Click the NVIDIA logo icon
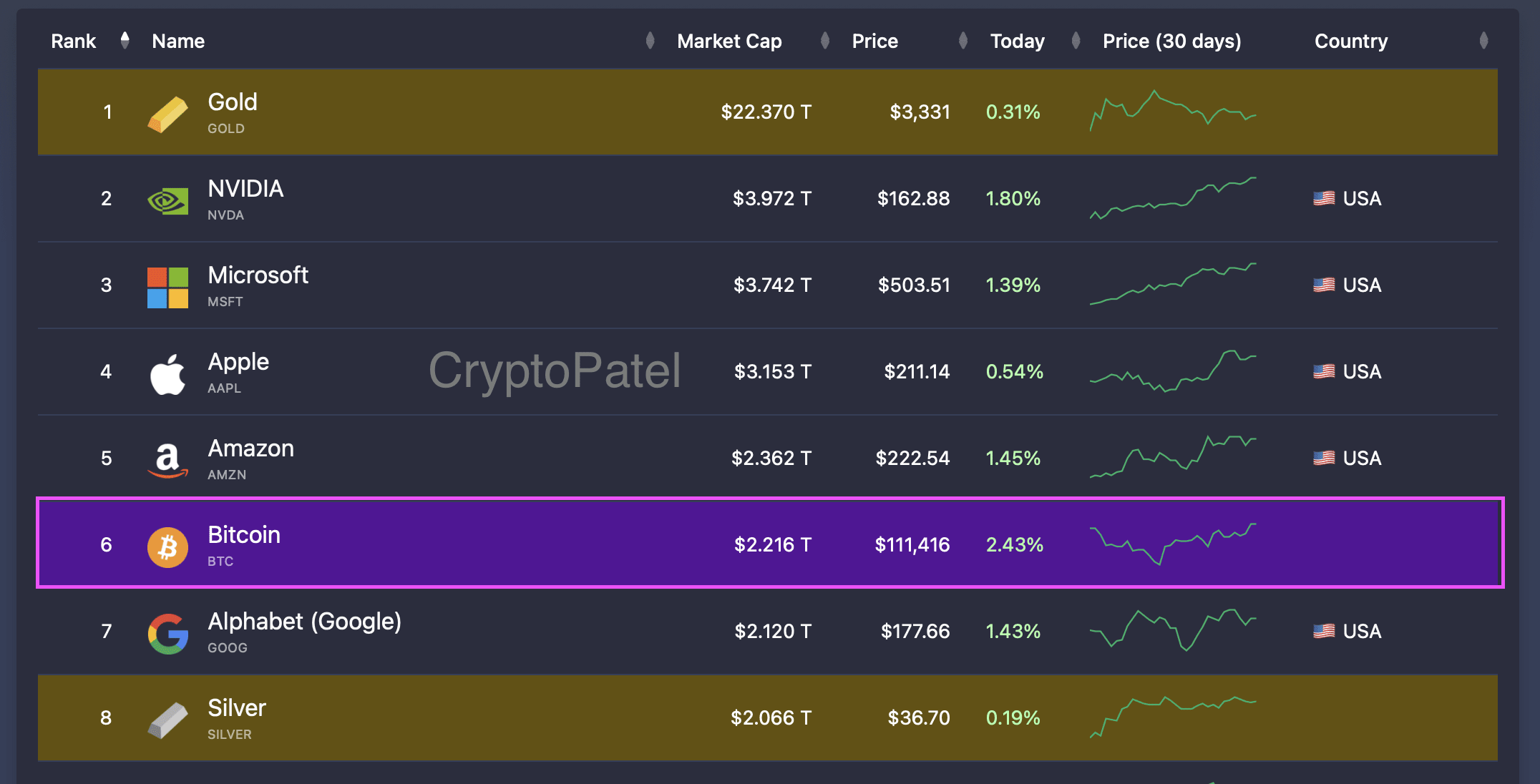The image size is (1540, 784). pyautogui.click(x=167, y=201)
